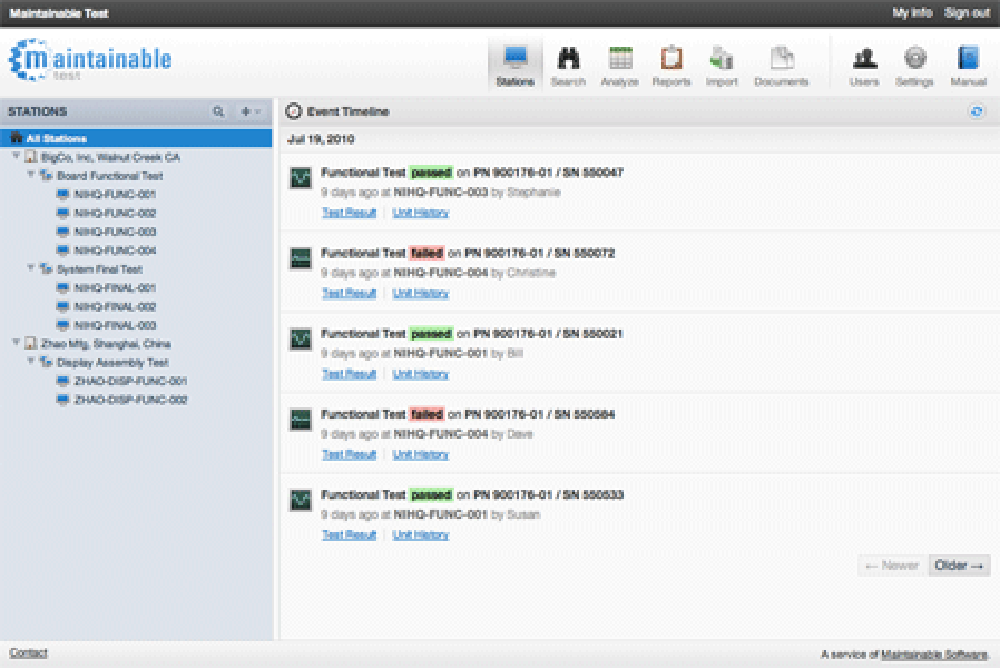Open the Search binoculars tool
This screenshot has height=668, width=1000.
(x=568, y=66)
